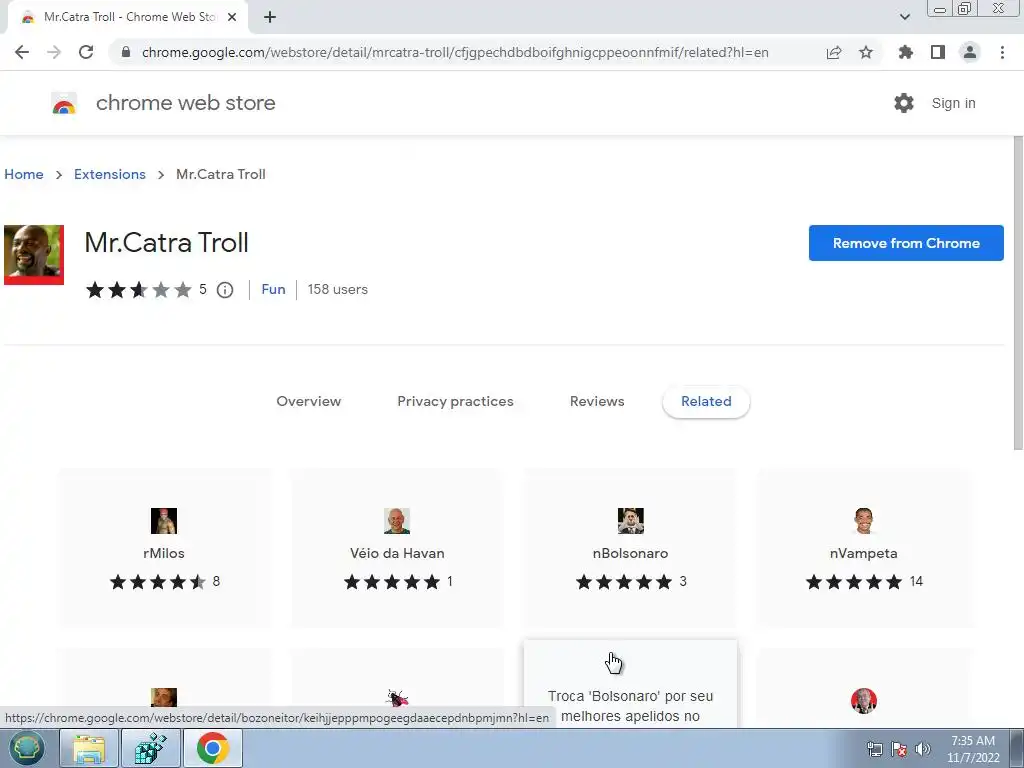Close the Mr.Catra Troll tab
The height and width of the screenshot is (768, 1024).
(232, 17)
